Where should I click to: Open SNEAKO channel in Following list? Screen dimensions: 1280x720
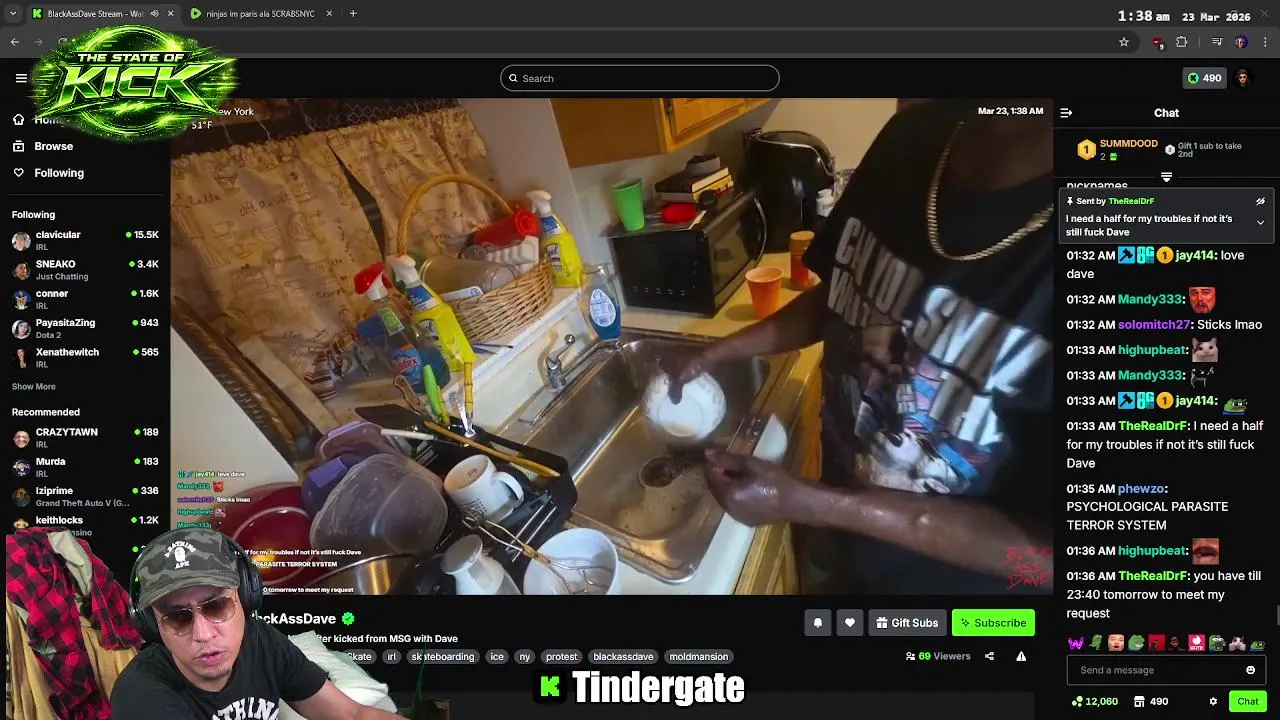click(x=85, y=270)
